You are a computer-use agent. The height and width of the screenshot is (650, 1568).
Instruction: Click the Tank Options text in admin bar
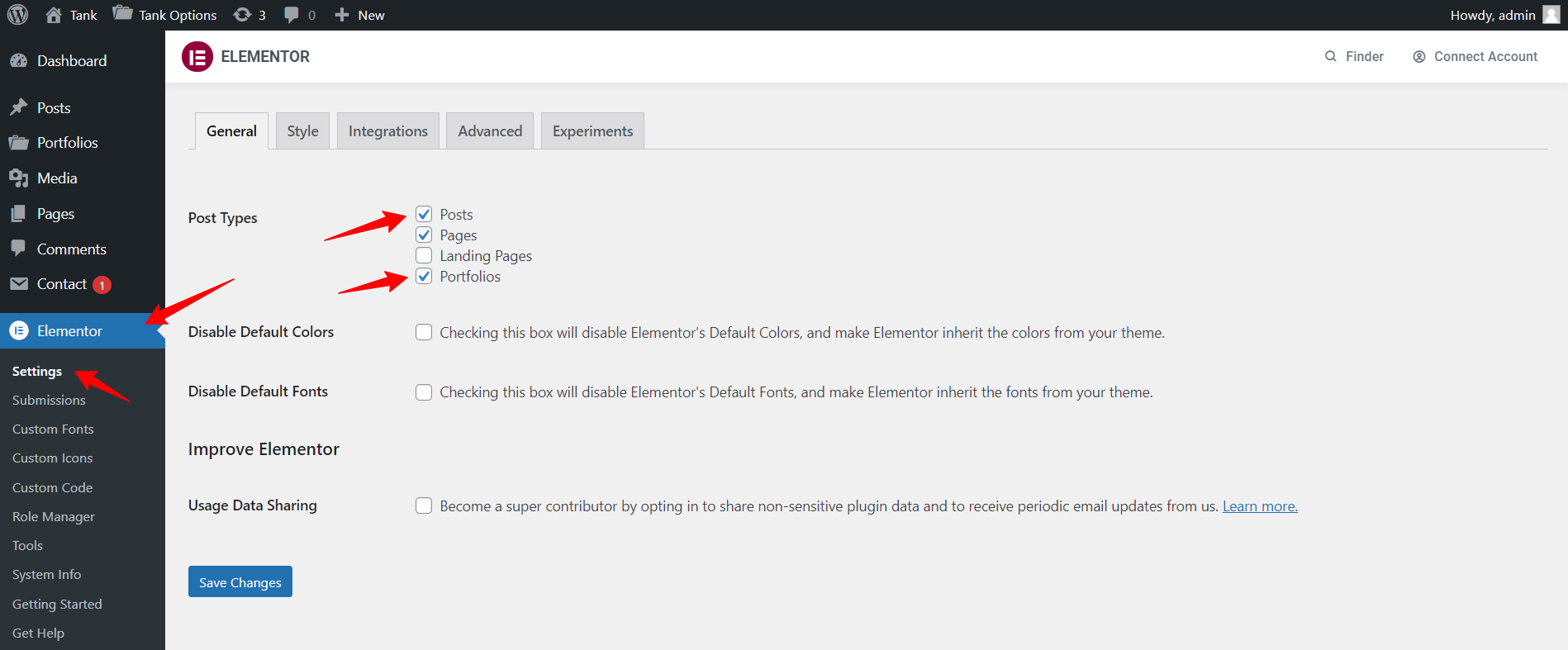pos(178,15)
